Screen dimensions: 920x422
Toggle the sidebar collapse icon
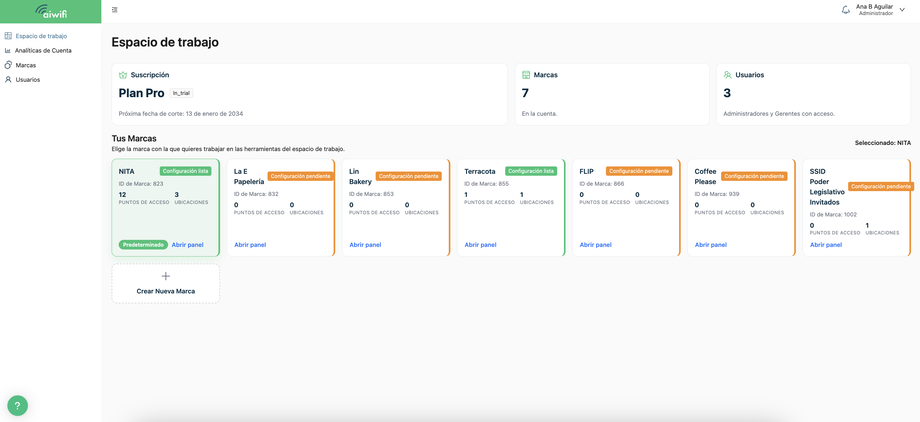(114, 9)
